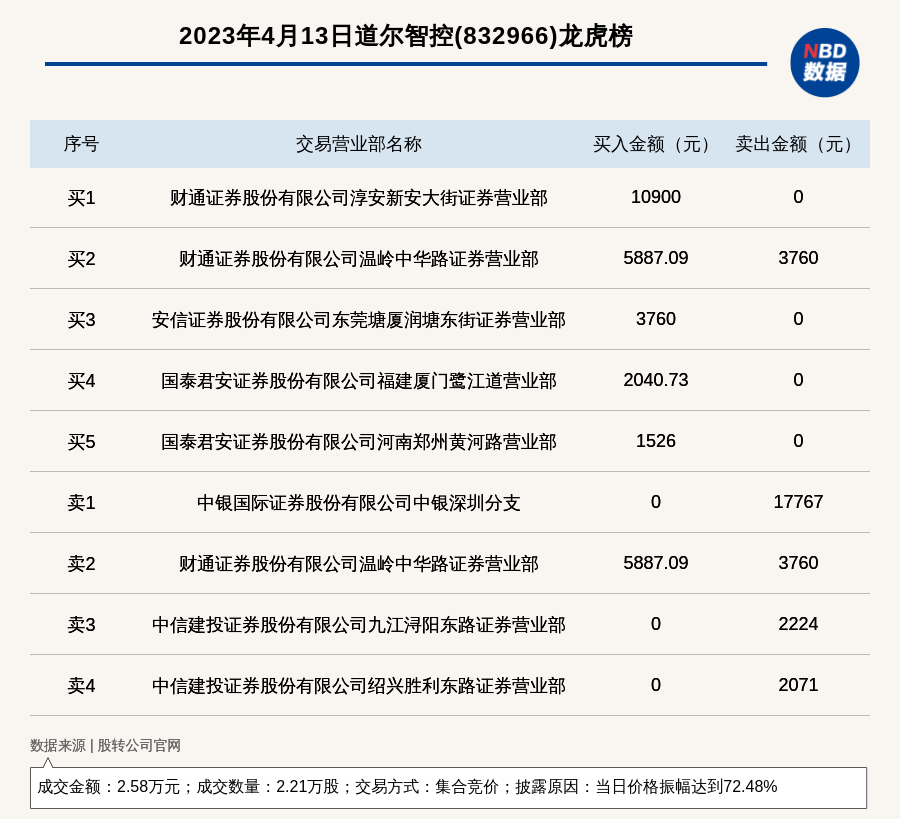Click the 数据来源 | 股转公司官网 source note
This screenshot has height=819, width=900.
[105, 745]
